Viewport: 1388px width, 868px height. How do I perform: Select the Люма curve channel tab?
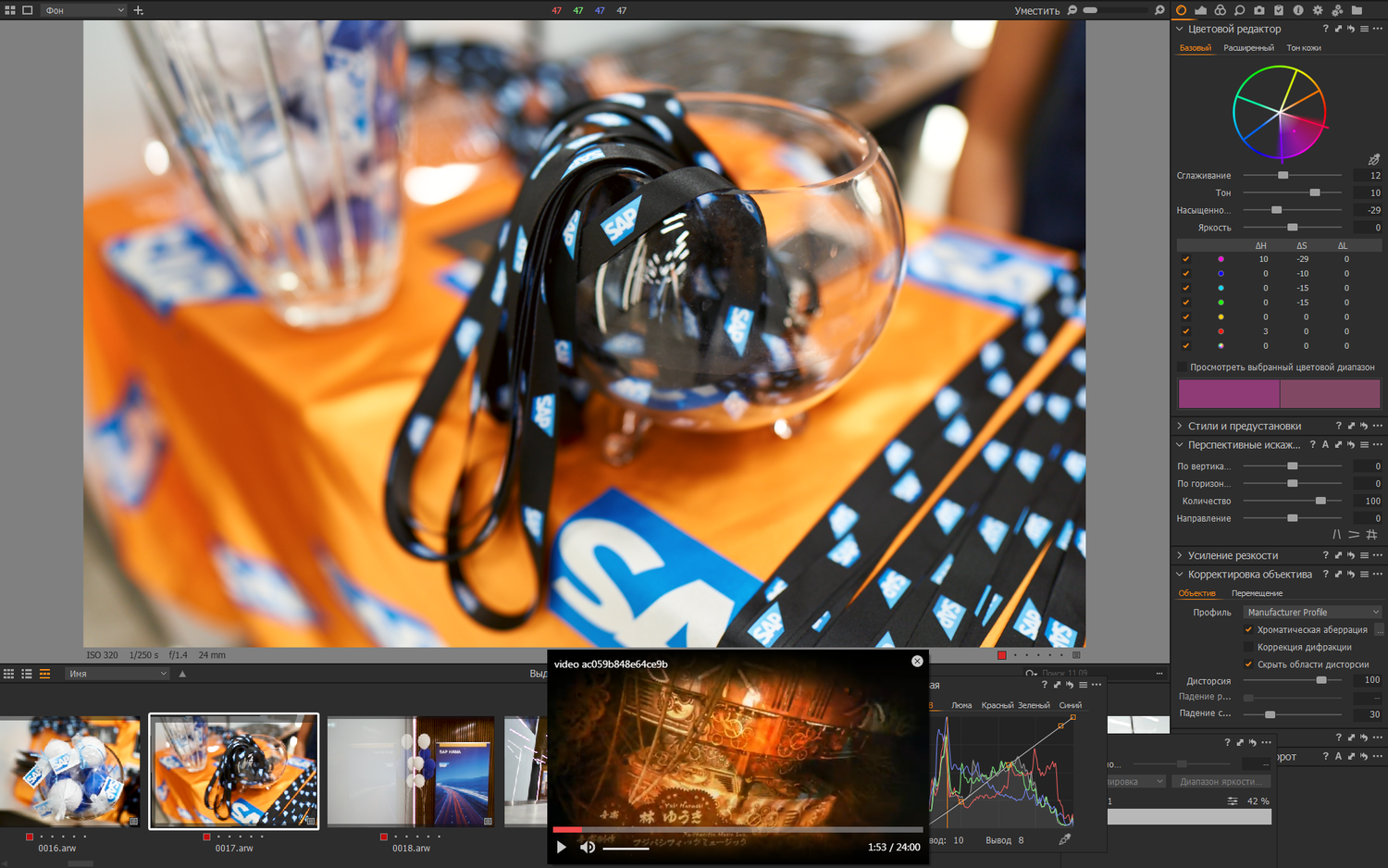pyautogui.click(x=961, y=705)
